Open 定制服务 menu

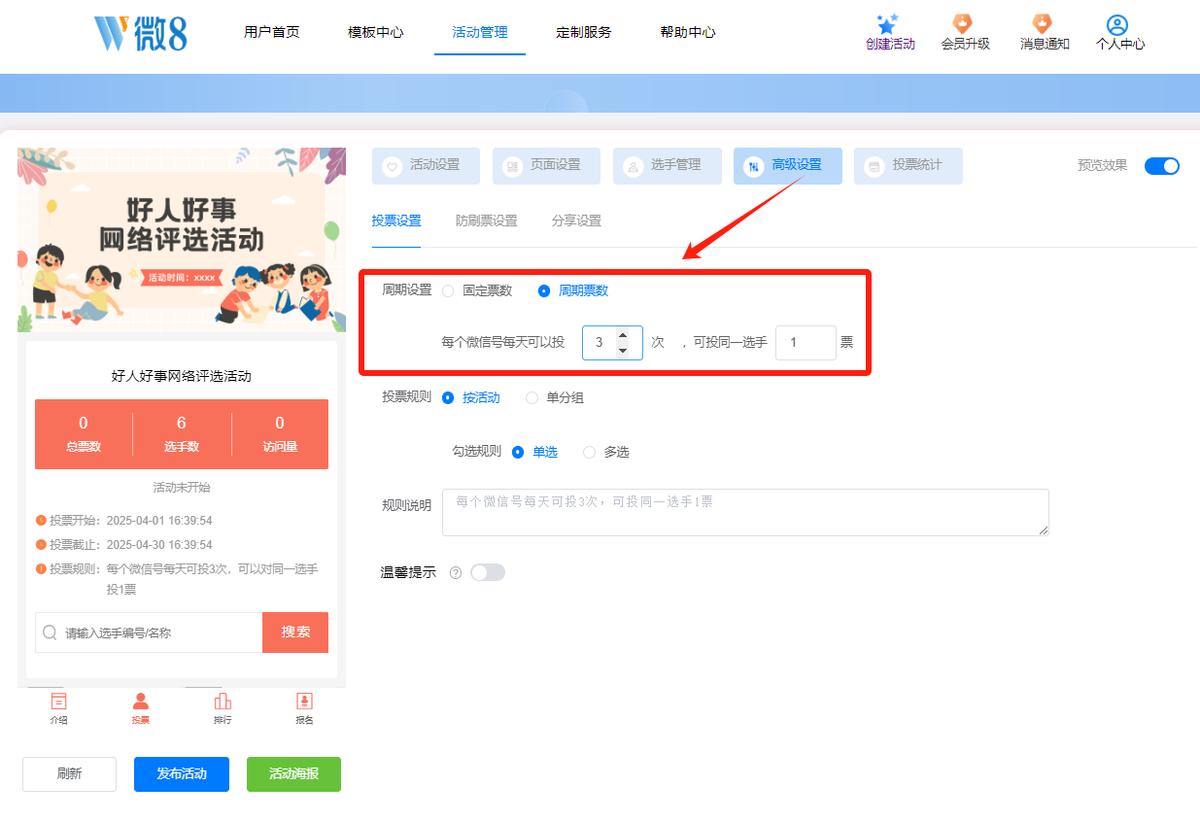pyautogui.click(x=584, y=32)
